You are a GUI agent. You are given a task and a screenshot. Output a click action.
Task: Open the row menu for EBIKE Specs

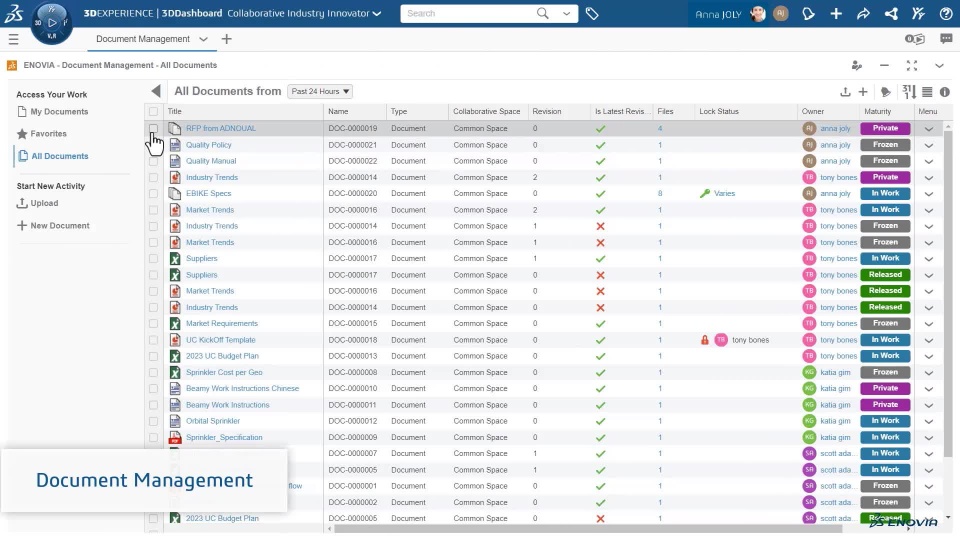coord(929,193)
